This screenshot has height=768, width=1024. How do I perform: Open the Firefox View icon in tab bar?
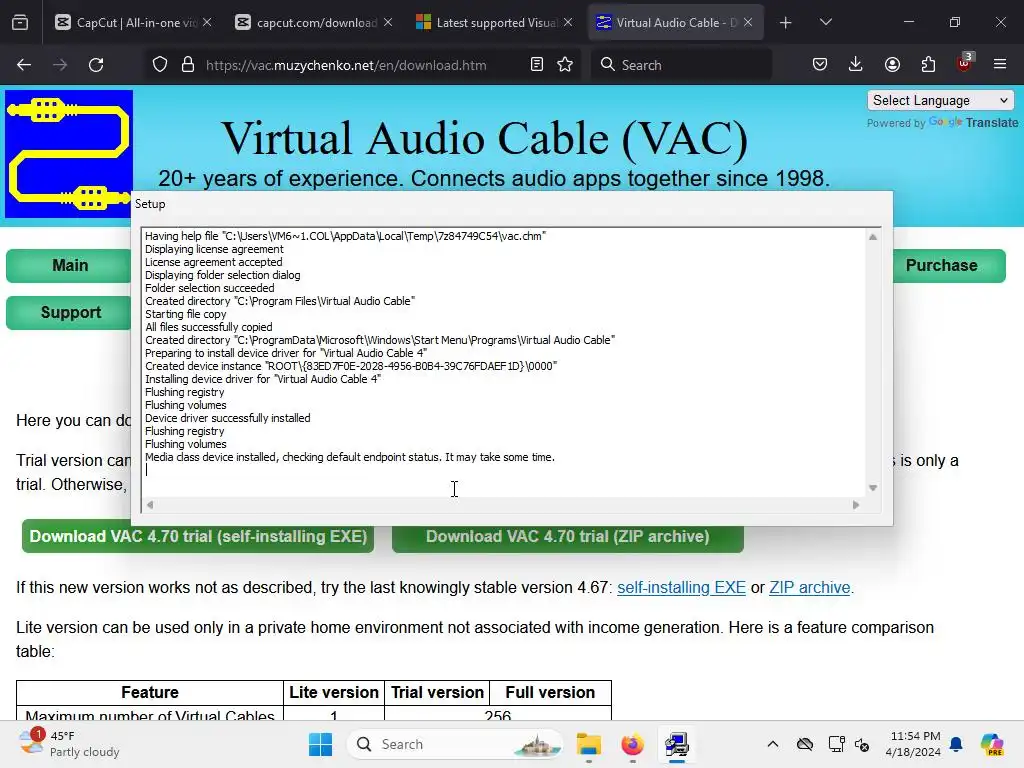[20, 23]
